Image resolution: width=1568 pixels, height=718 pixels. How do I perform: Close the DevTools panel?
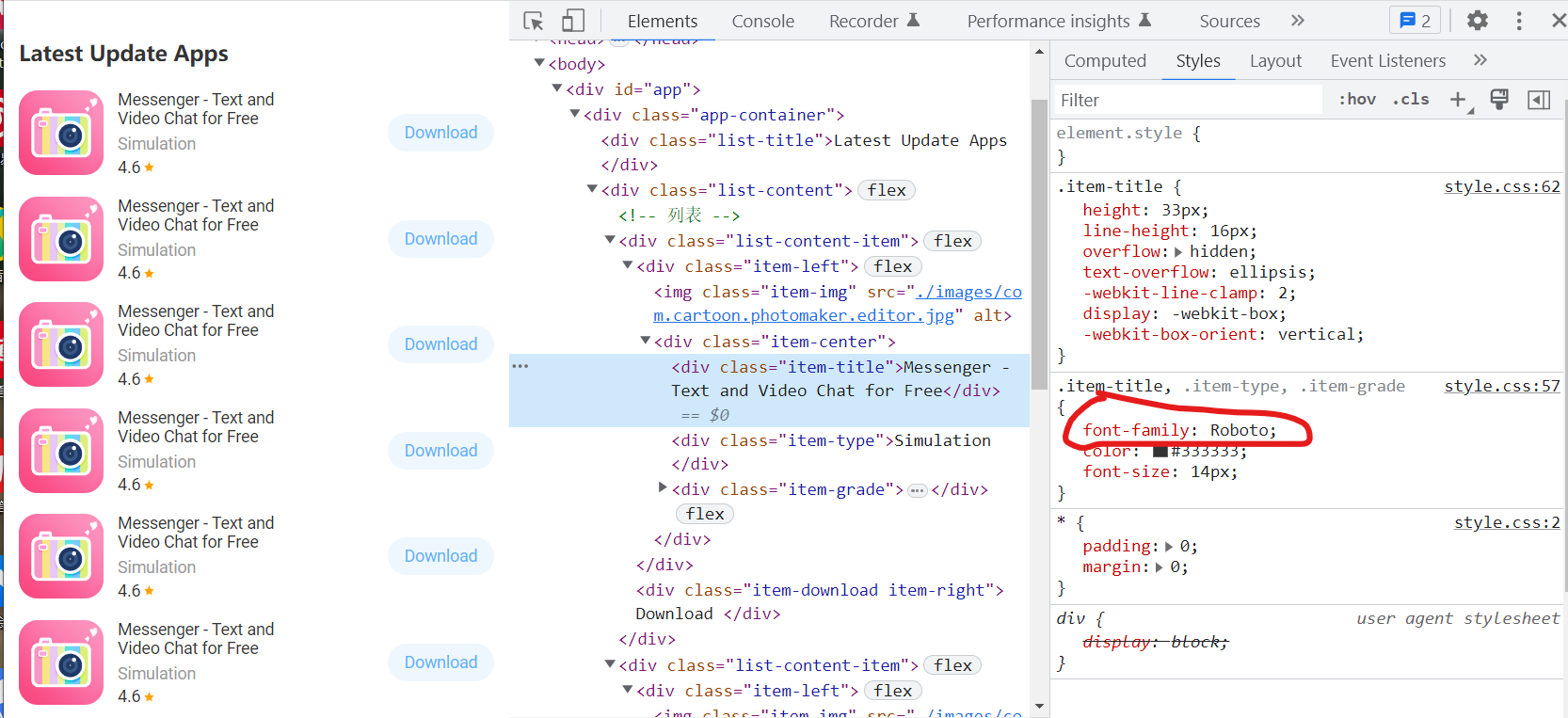[x=1559, y=21]
